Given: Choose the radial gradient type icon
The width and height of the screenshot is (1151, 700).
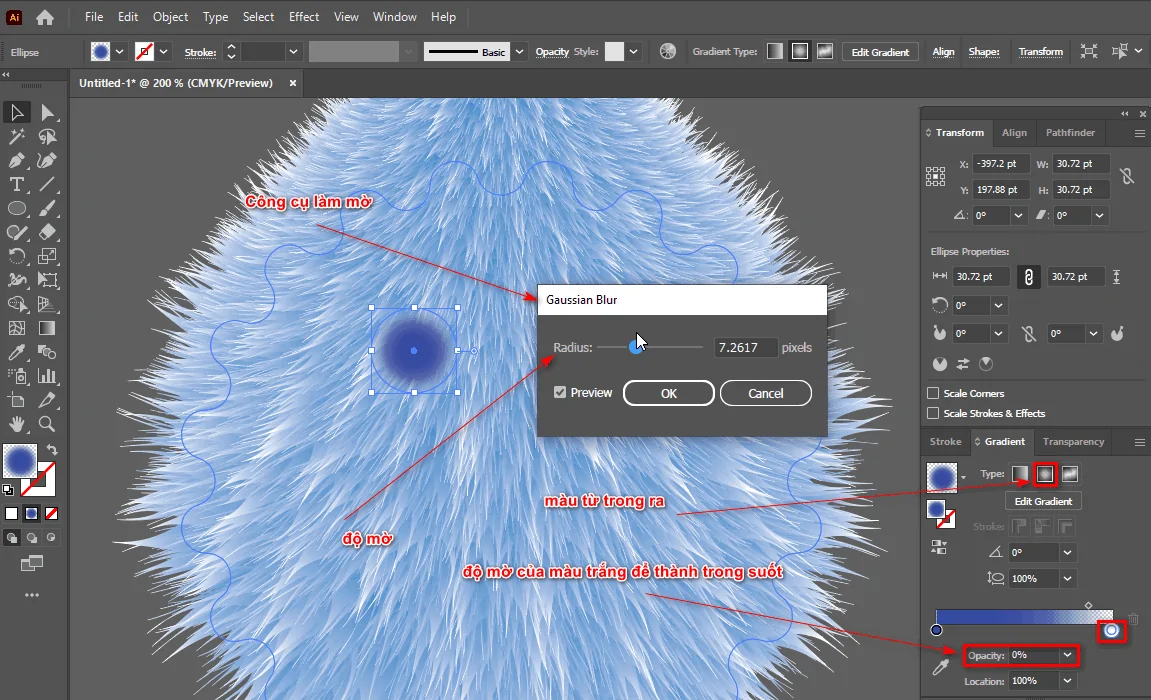Looking at the screenshot, I should click(x=1045, y=473).
